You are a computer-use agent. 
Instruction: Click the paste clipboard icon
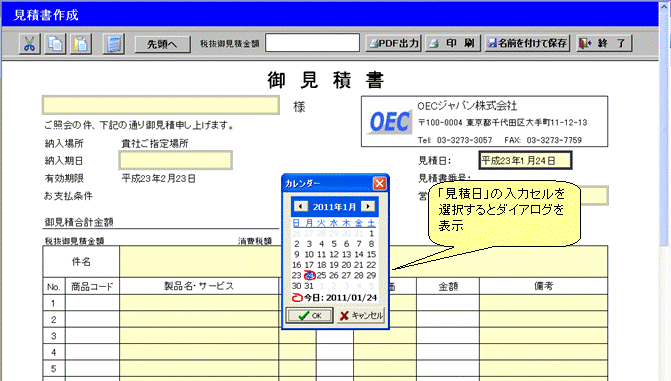(x=81, y=44)
